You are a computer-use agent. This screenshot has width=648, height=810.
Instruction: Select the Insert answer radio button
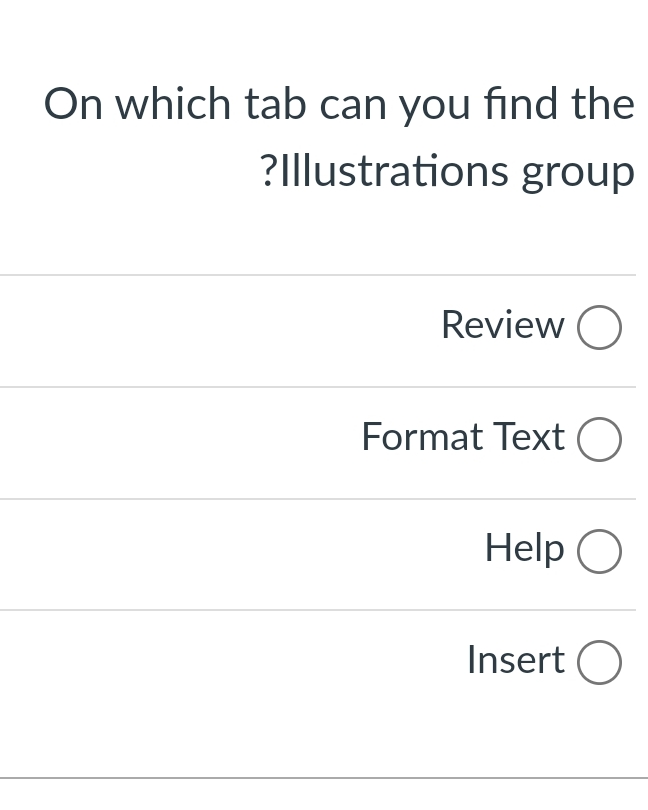coord(599,661)
